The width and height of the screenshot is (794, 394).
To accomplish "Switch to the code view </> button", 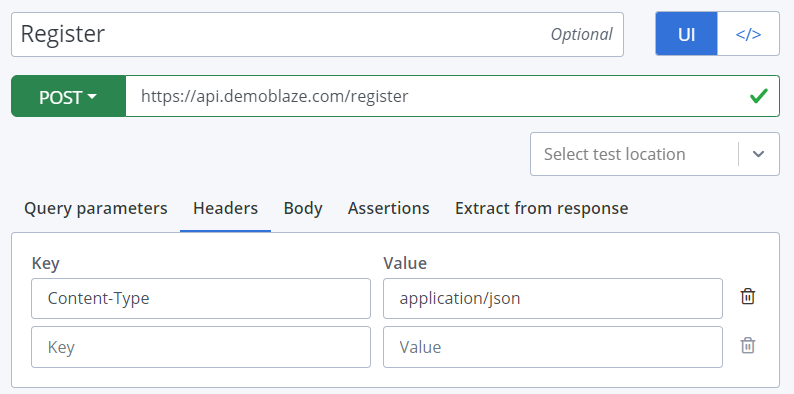I will [748, 34].
